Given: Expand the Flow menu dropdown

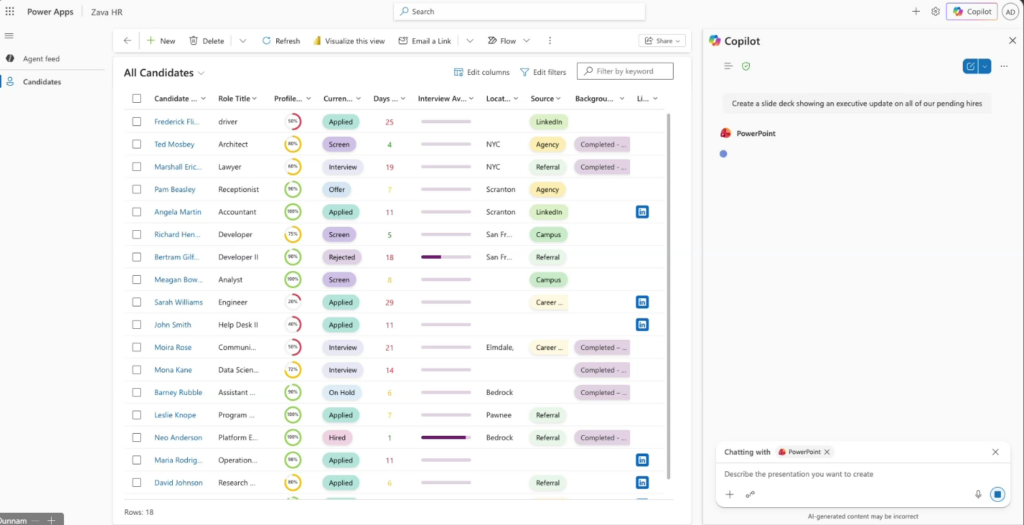Looking at the screenshot, I should 527,41.
